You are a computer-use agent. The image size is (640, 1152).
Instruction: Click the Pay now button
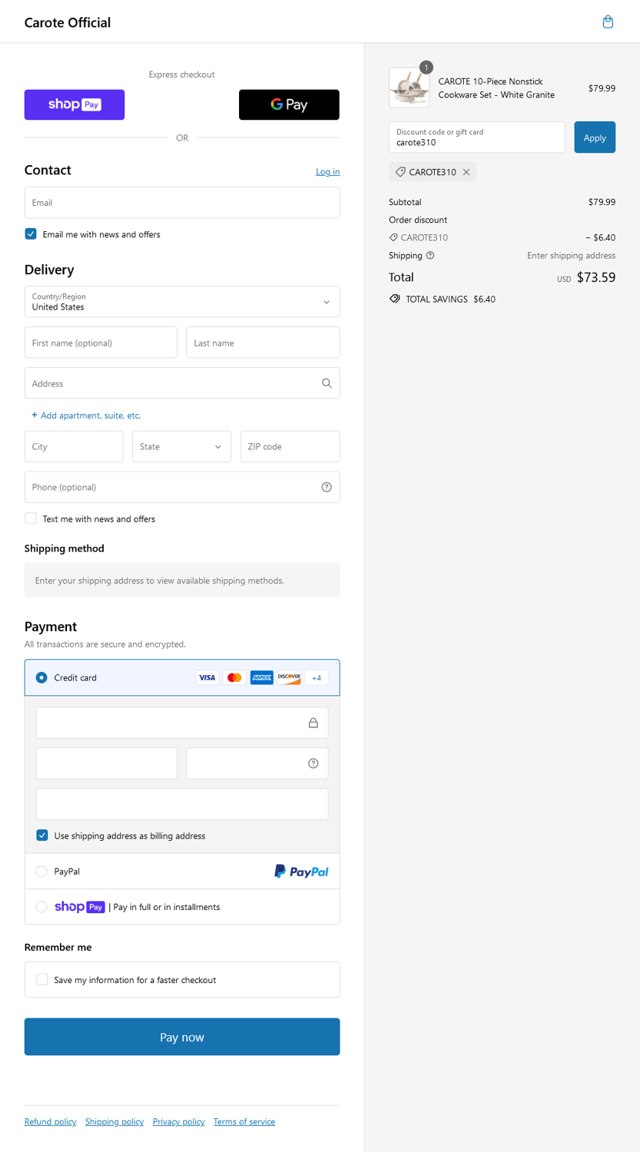tap(182, 1037)
